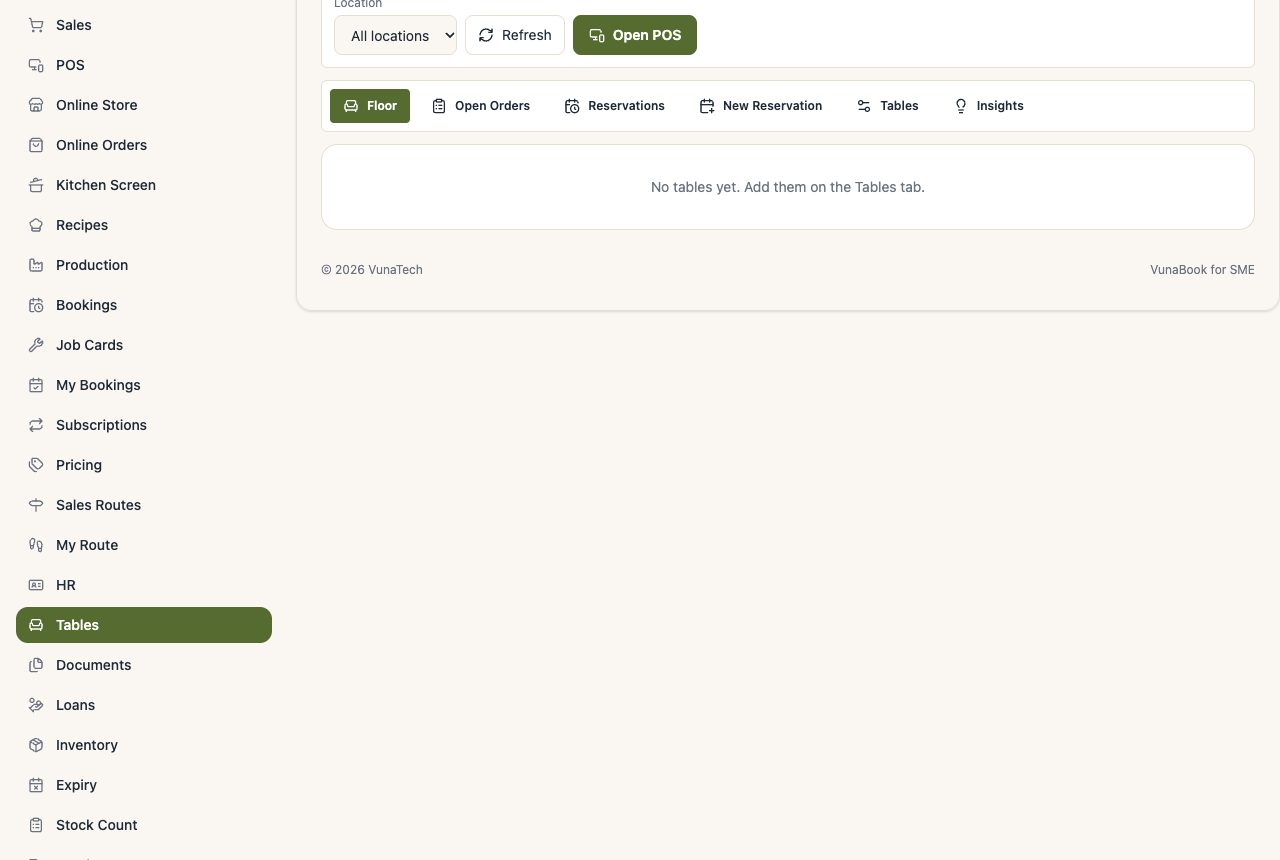
Task: Click the "No tables yet" message text
Action: [788, 187]
